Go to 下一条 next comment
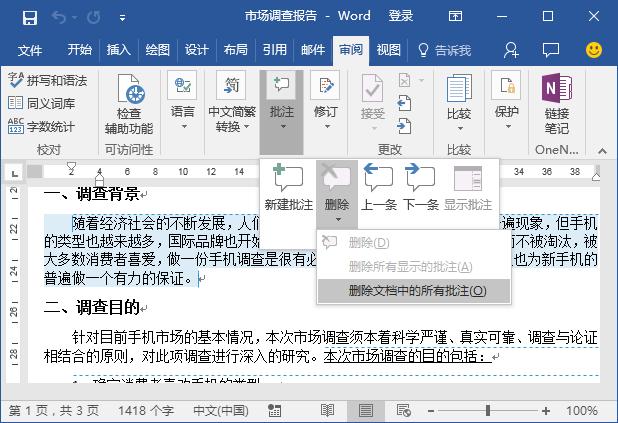This screenshot has height=423, width=618. (x=421, y=187)
